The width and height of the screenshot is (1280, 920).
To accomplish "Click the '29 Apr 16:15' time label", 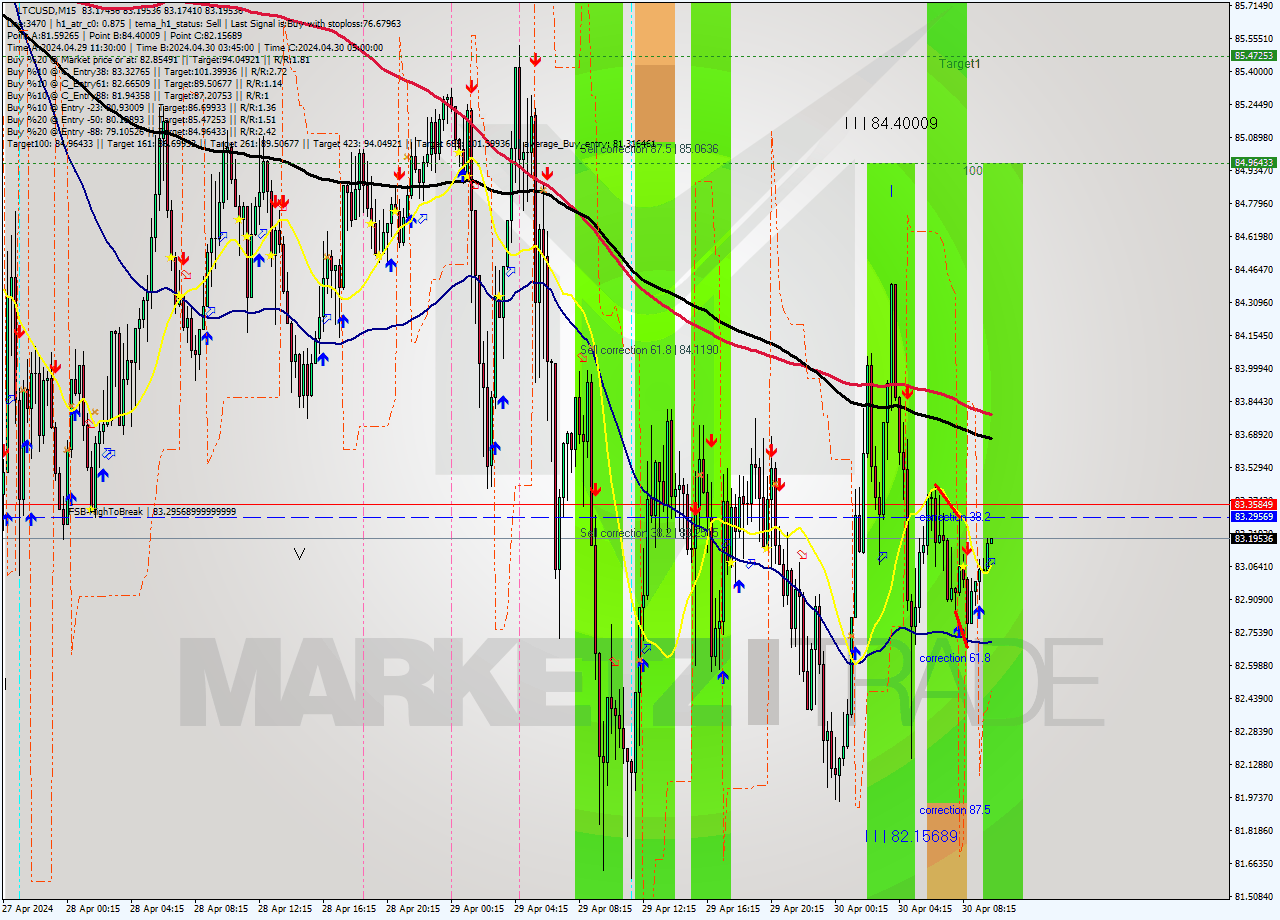I will 732,909.
